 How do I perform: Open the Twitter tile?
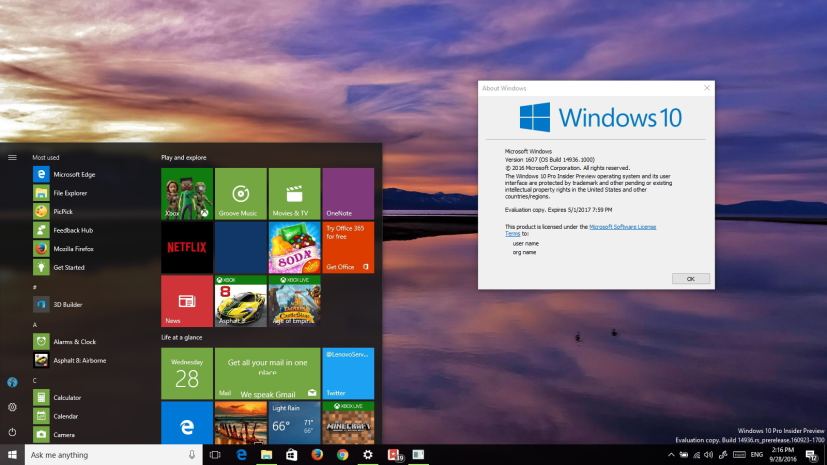[x=348, y=373]
